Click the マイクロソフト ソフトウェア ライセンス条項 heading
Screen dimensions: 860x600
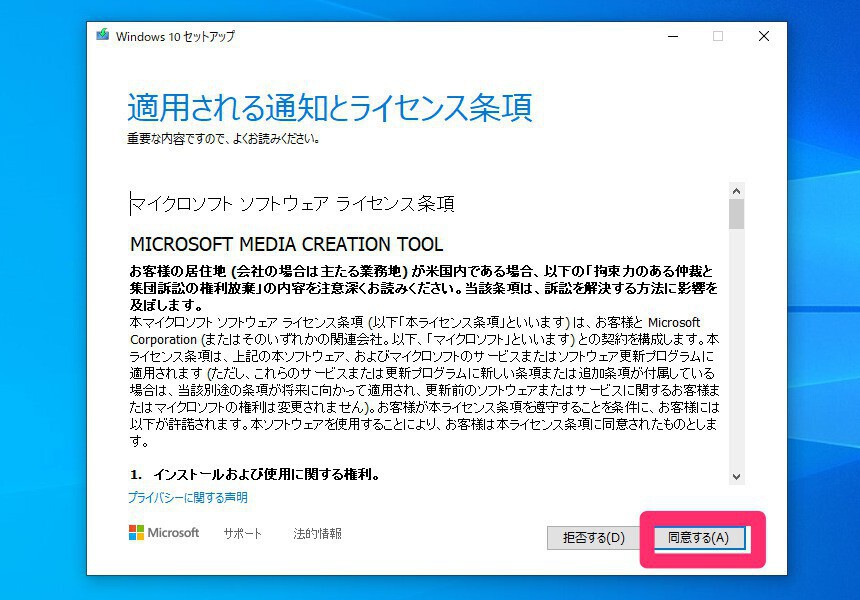point(292,203)
